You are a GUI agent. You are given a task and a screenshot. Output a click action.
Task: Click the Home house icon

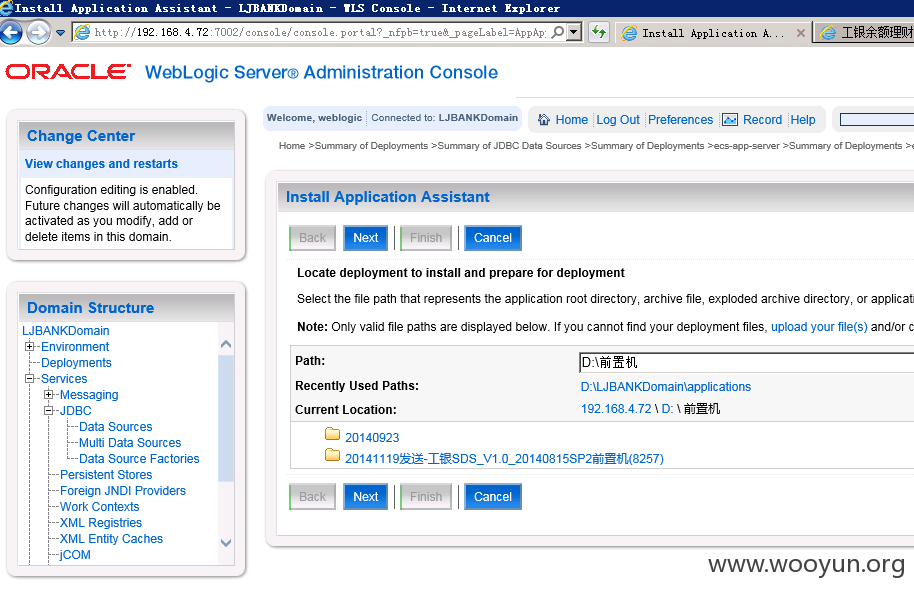coord(543,120)
